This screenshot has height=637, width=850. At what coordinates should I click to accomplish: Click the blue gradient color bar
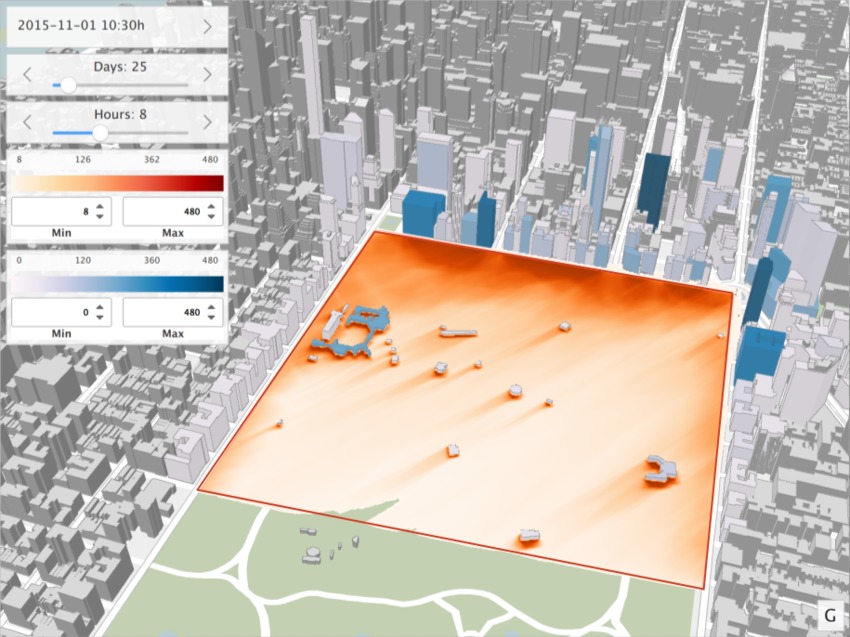point(116,284)
